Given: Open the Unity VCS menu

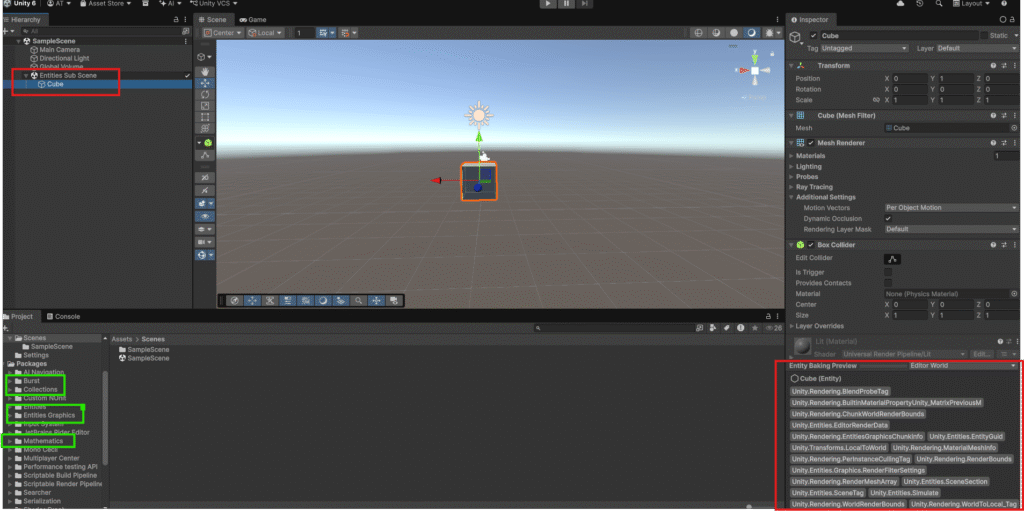Looking at the screenshot, I should [212, 4].
